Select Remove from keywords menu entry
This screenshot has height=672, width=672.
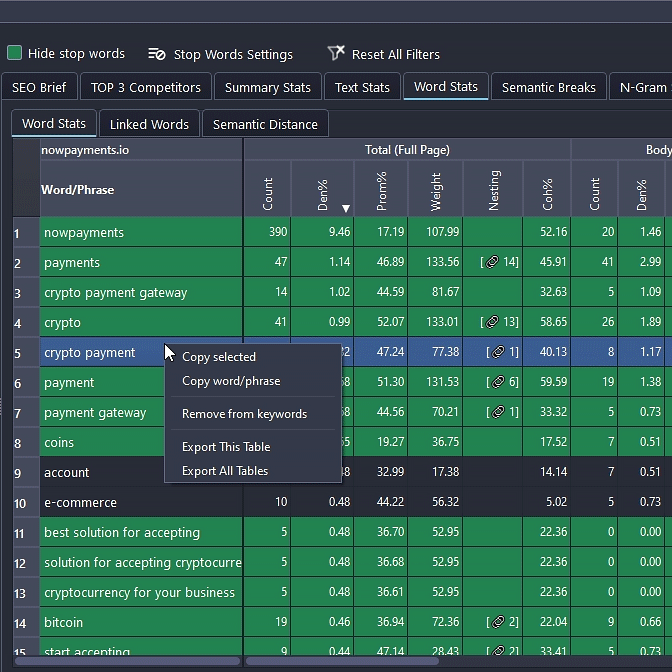244,414
